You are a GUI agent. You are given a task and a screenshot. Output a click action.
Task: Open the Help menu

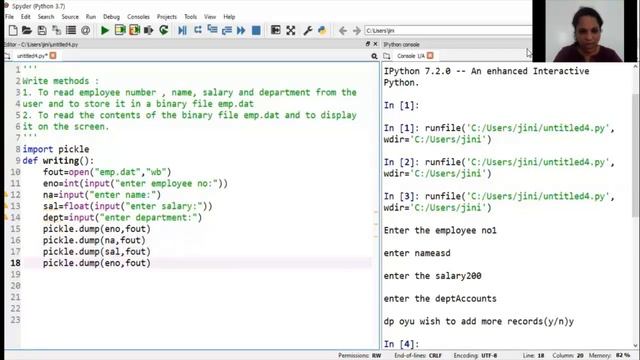click(x=229, y=17)
